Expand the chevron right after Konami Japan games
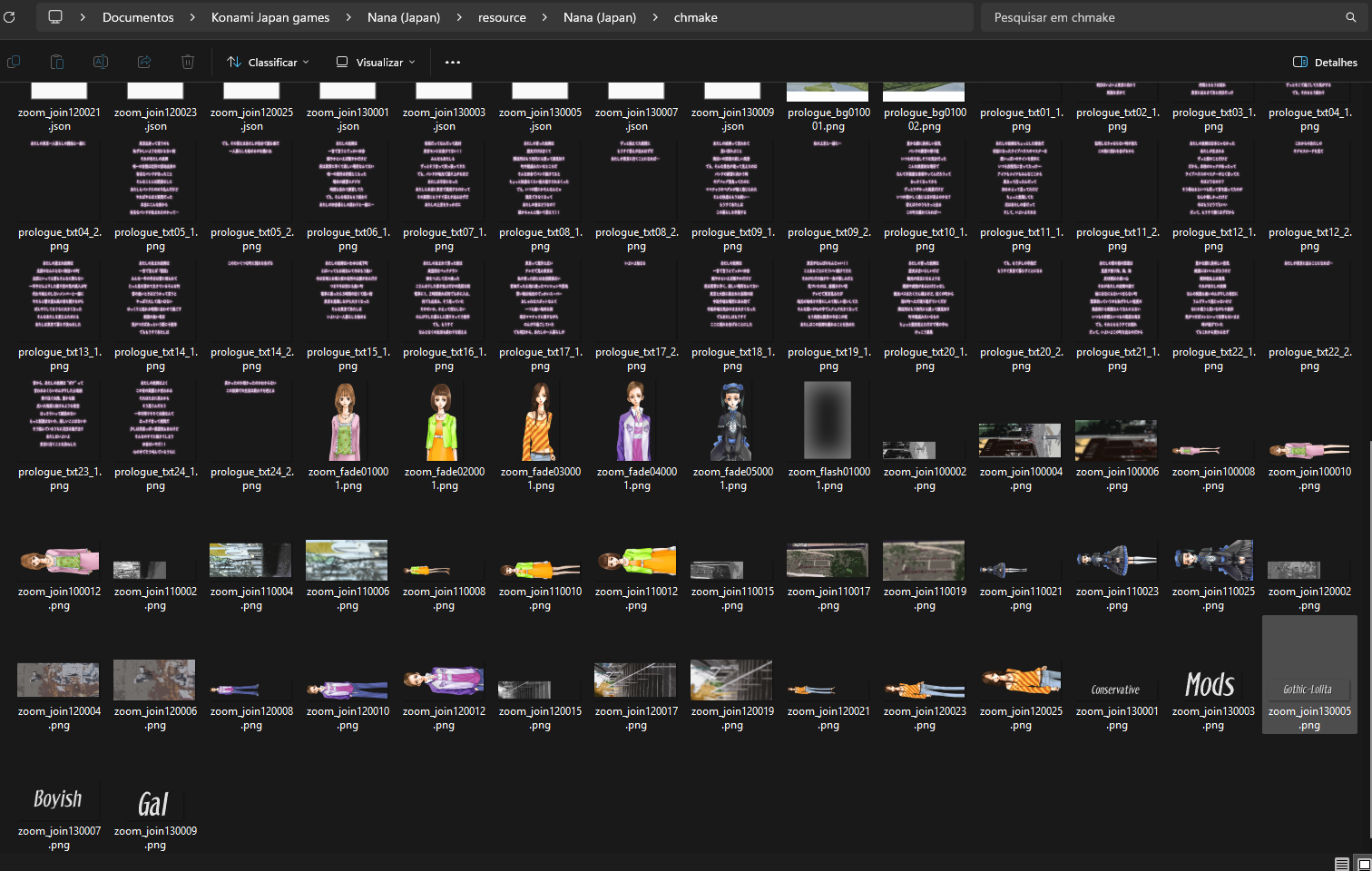 [348, 17]
